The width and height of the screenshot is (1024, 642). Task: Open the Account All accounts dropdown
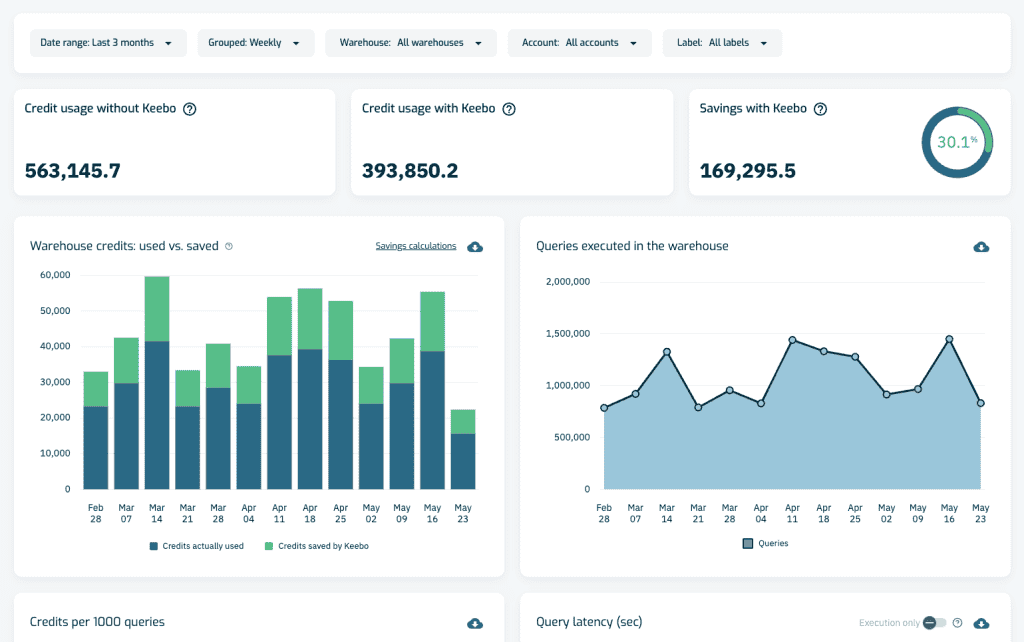point(579,43)
